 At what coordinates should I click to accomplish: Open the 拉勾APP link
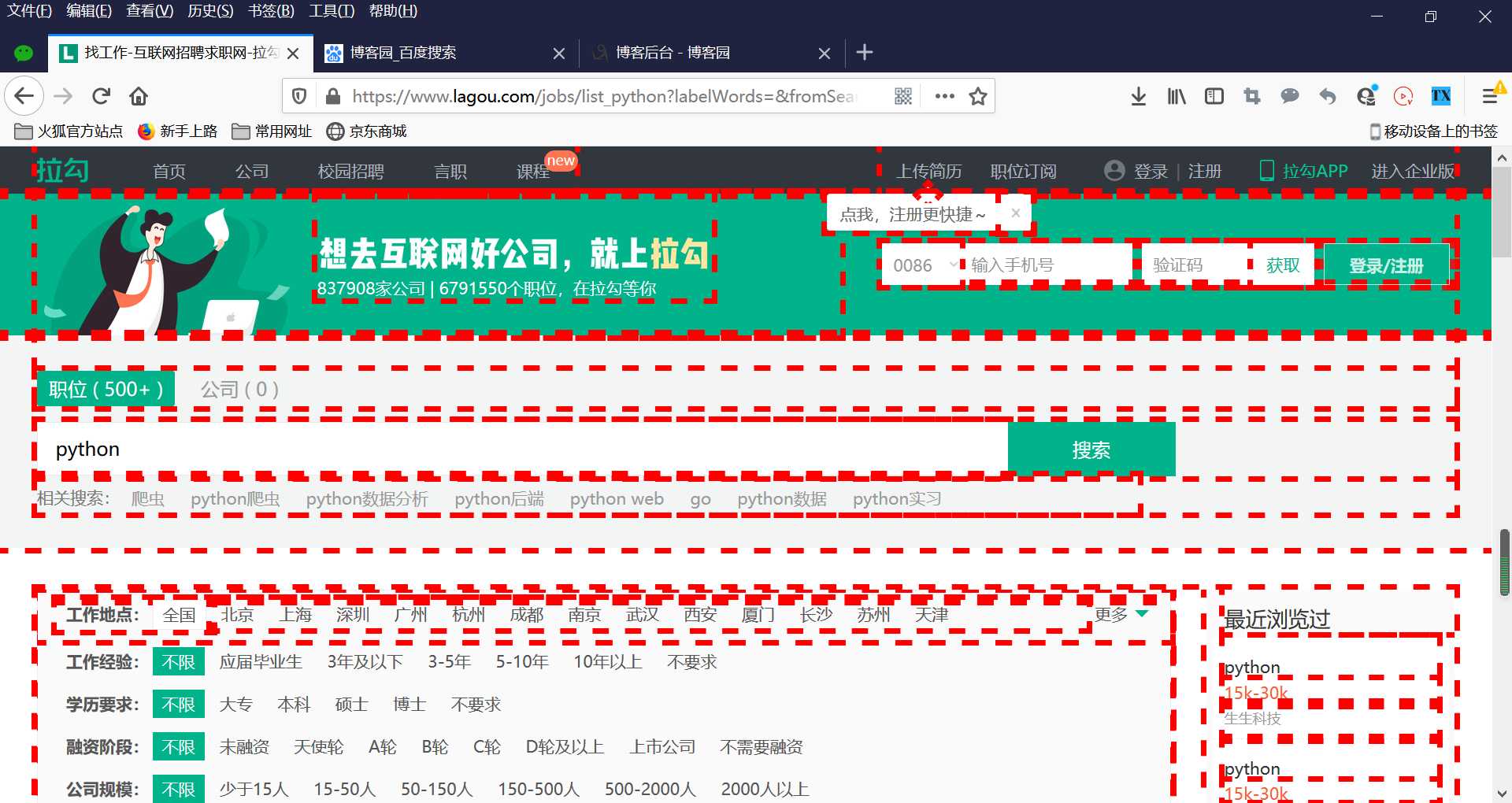[1303, 171]
